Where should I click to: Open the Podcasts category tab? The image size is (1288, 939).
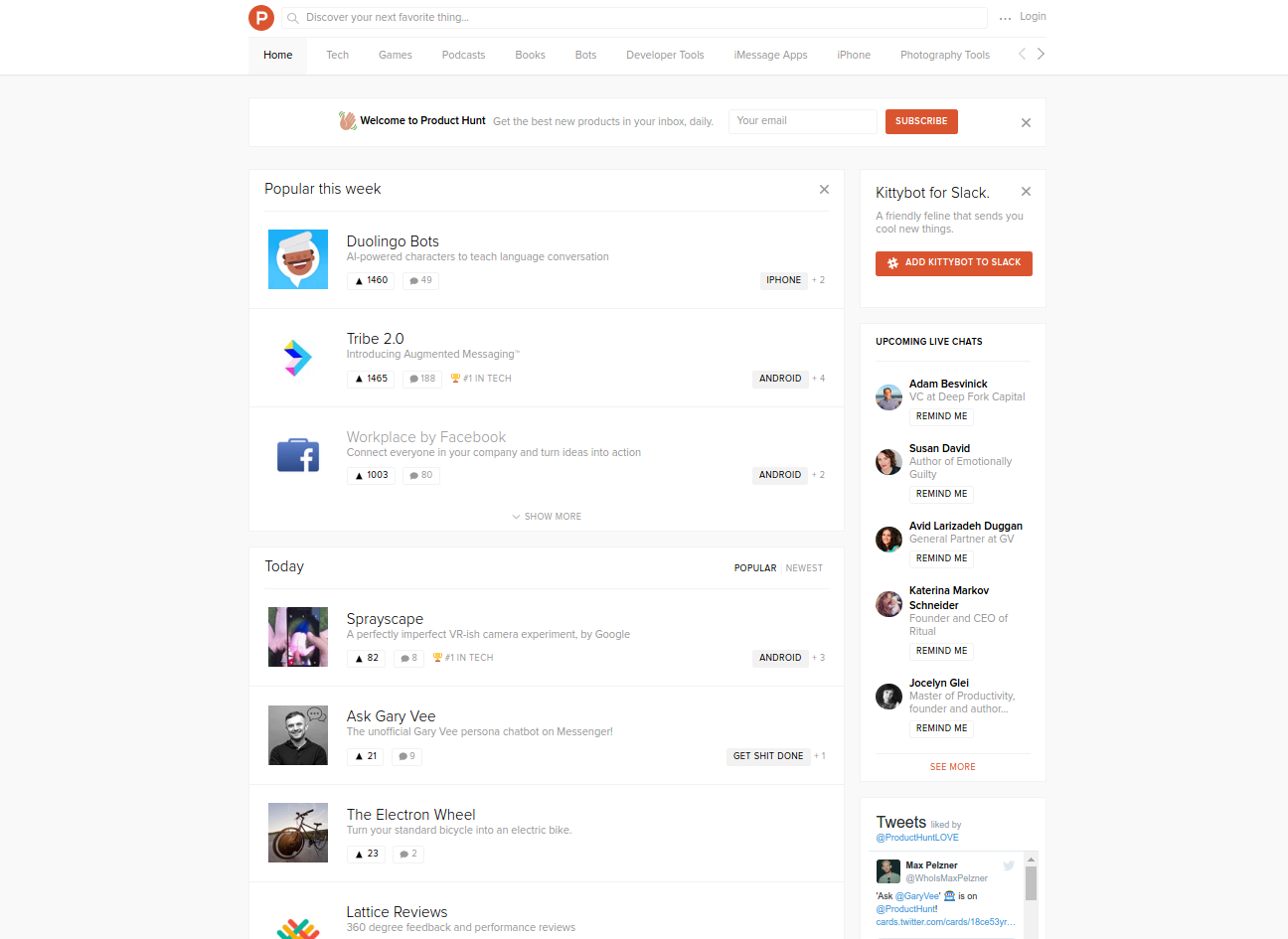[464, 56]
